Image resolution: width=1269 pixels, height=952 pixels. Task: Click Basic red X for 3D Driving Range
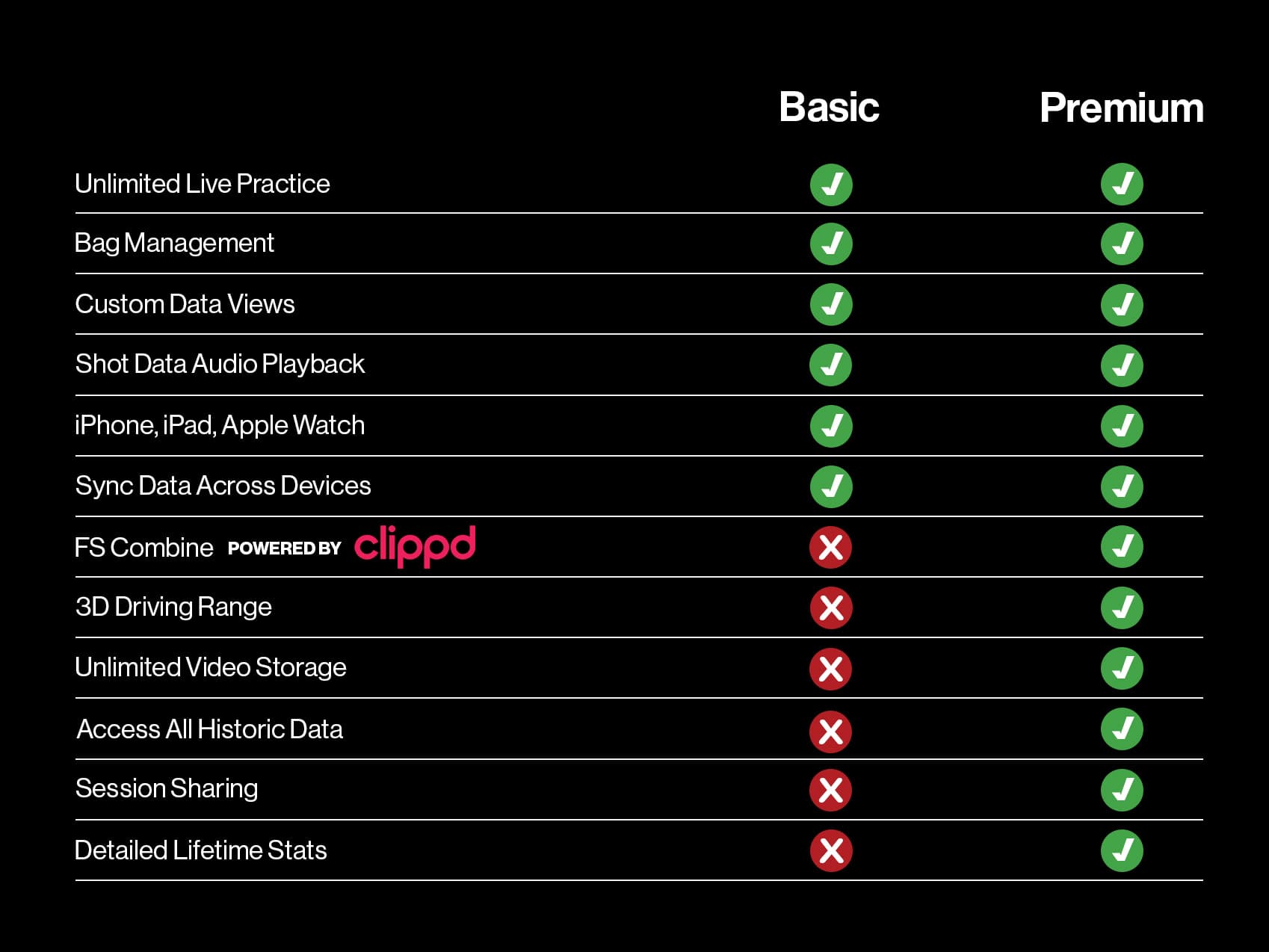pyautogui.click(x=831, y=608)
